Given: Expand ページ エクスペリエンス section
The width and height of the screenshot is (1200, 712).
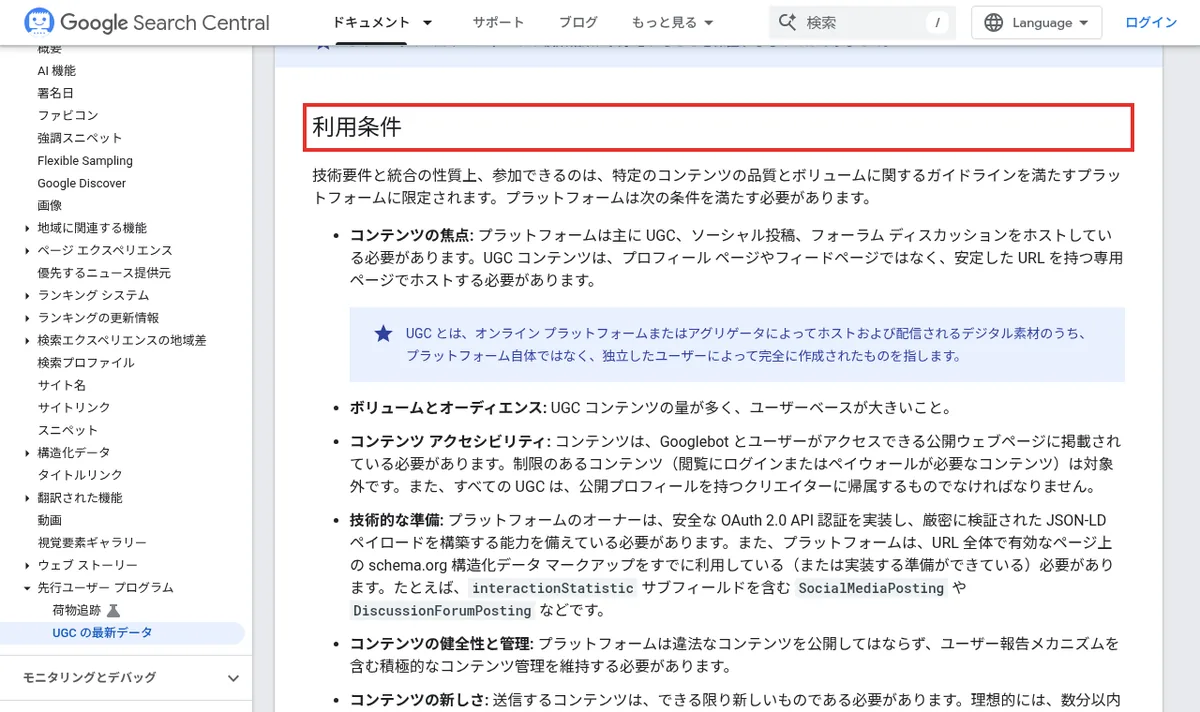Looking at the screenshot, I should [x=27, y=250].
